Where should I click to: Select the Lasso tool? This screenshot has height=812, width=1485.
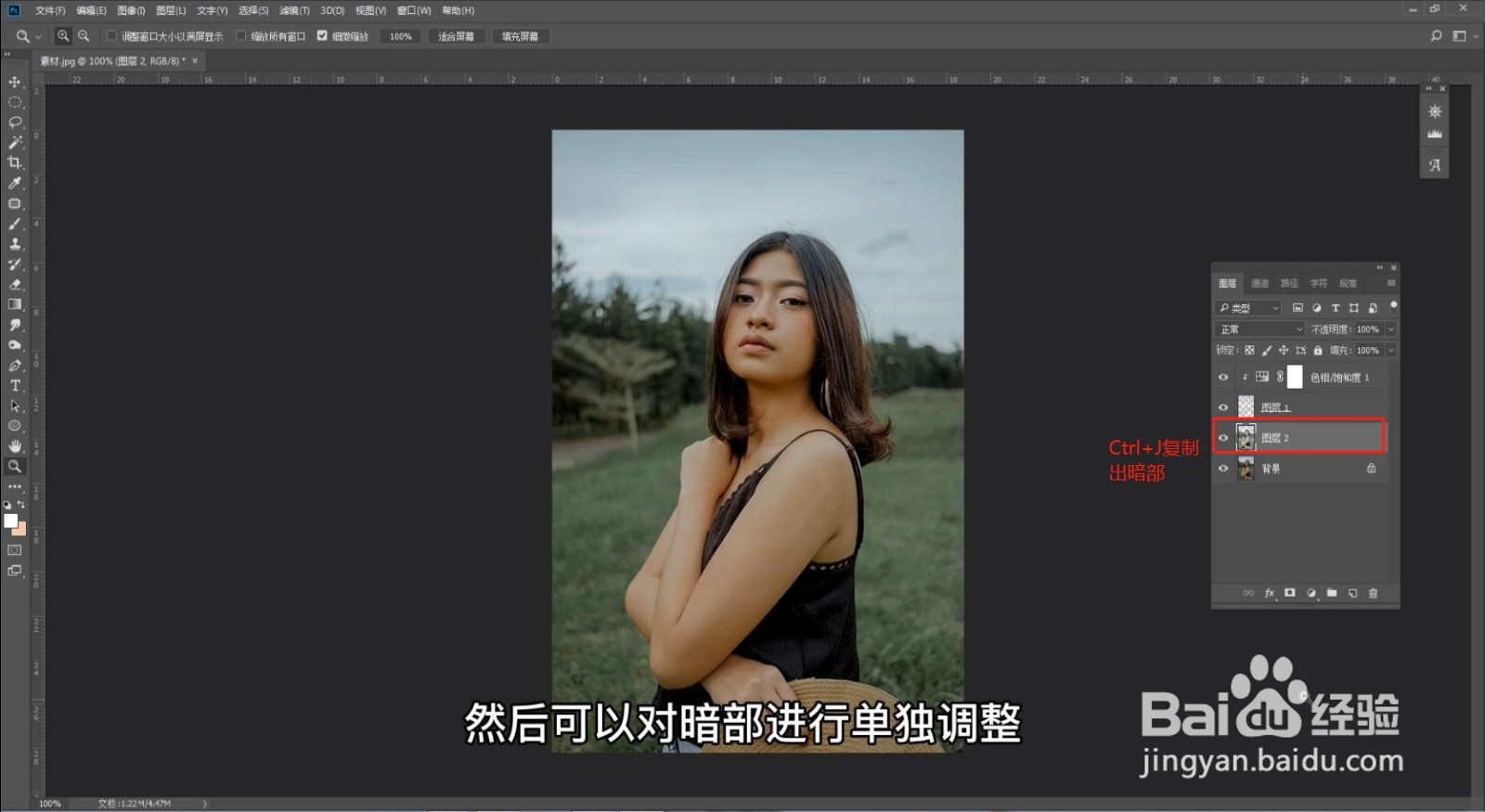click(x=15, y=122)
